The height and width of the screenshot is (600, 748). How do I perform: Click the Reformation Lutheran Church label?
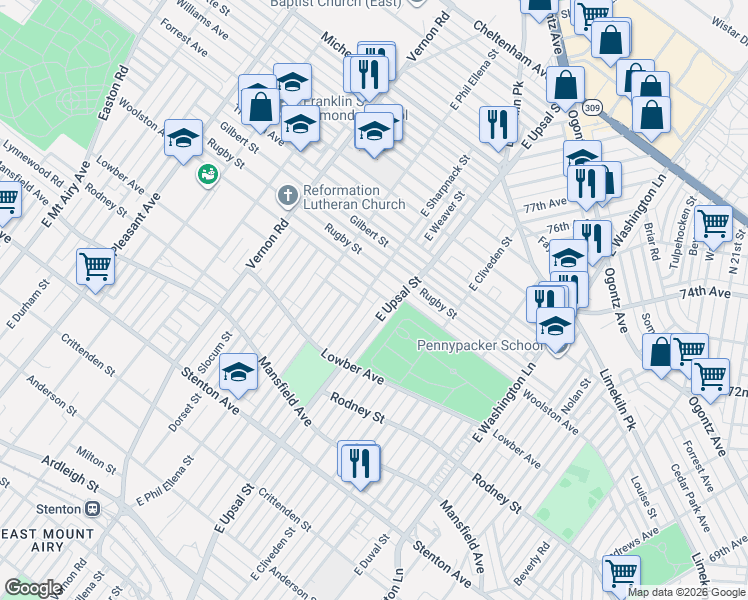pyautogui.click(x=354, y=197)
